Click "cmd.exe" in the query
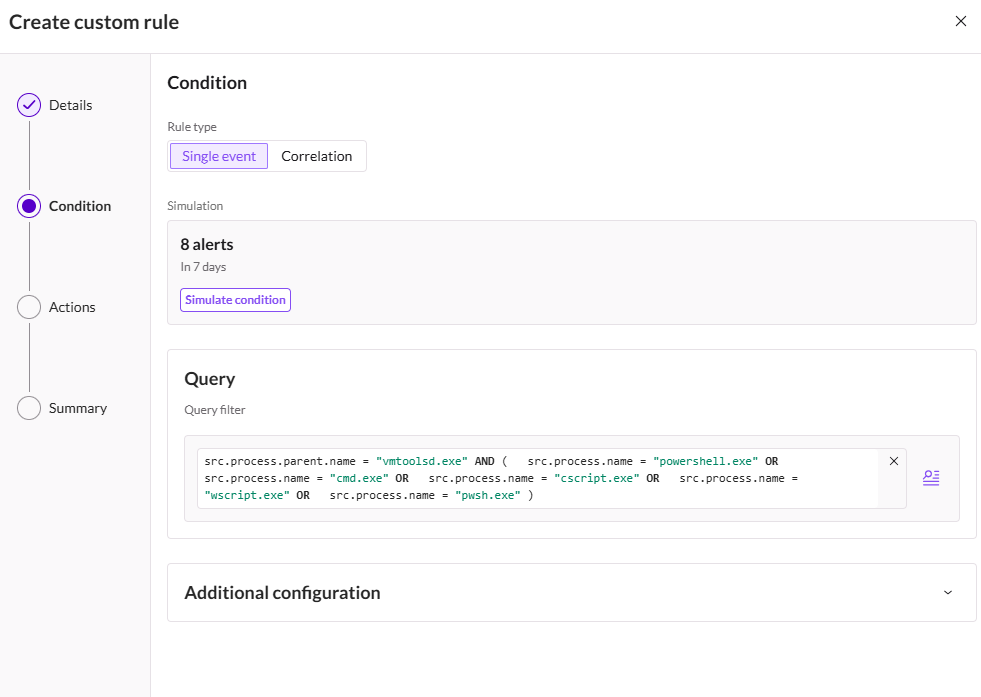The width and height of the screenshot is (981, 697). click(359, 478)
